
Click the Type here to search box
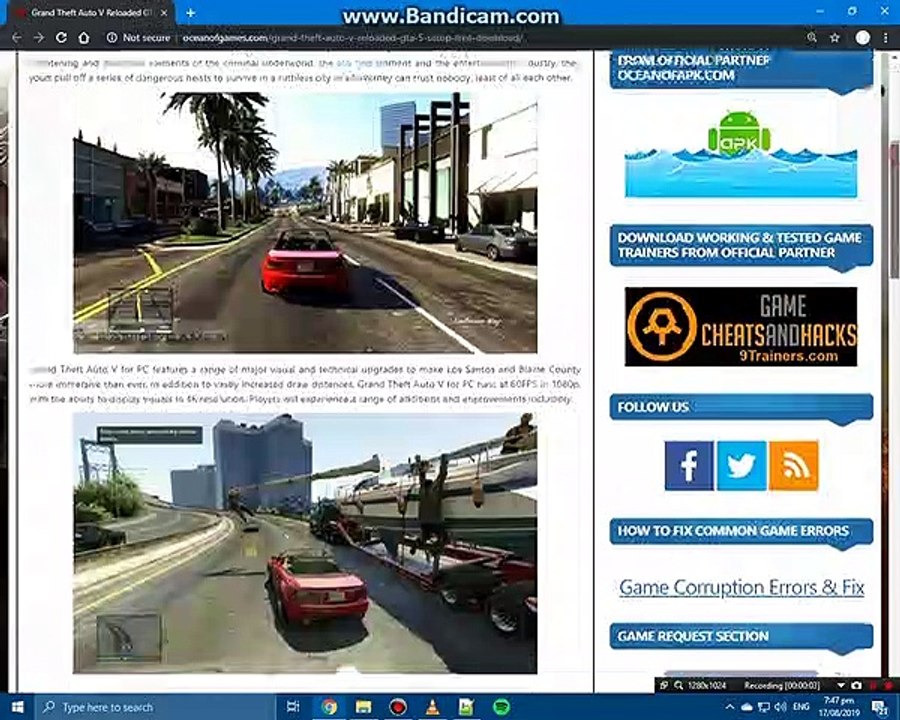(155, 707)
